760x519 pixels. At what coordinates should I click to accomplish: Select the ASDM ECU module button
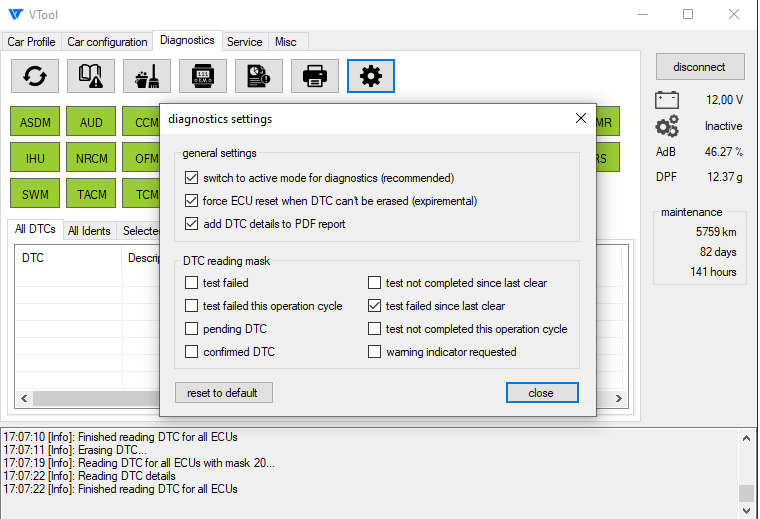pos(35,123)
